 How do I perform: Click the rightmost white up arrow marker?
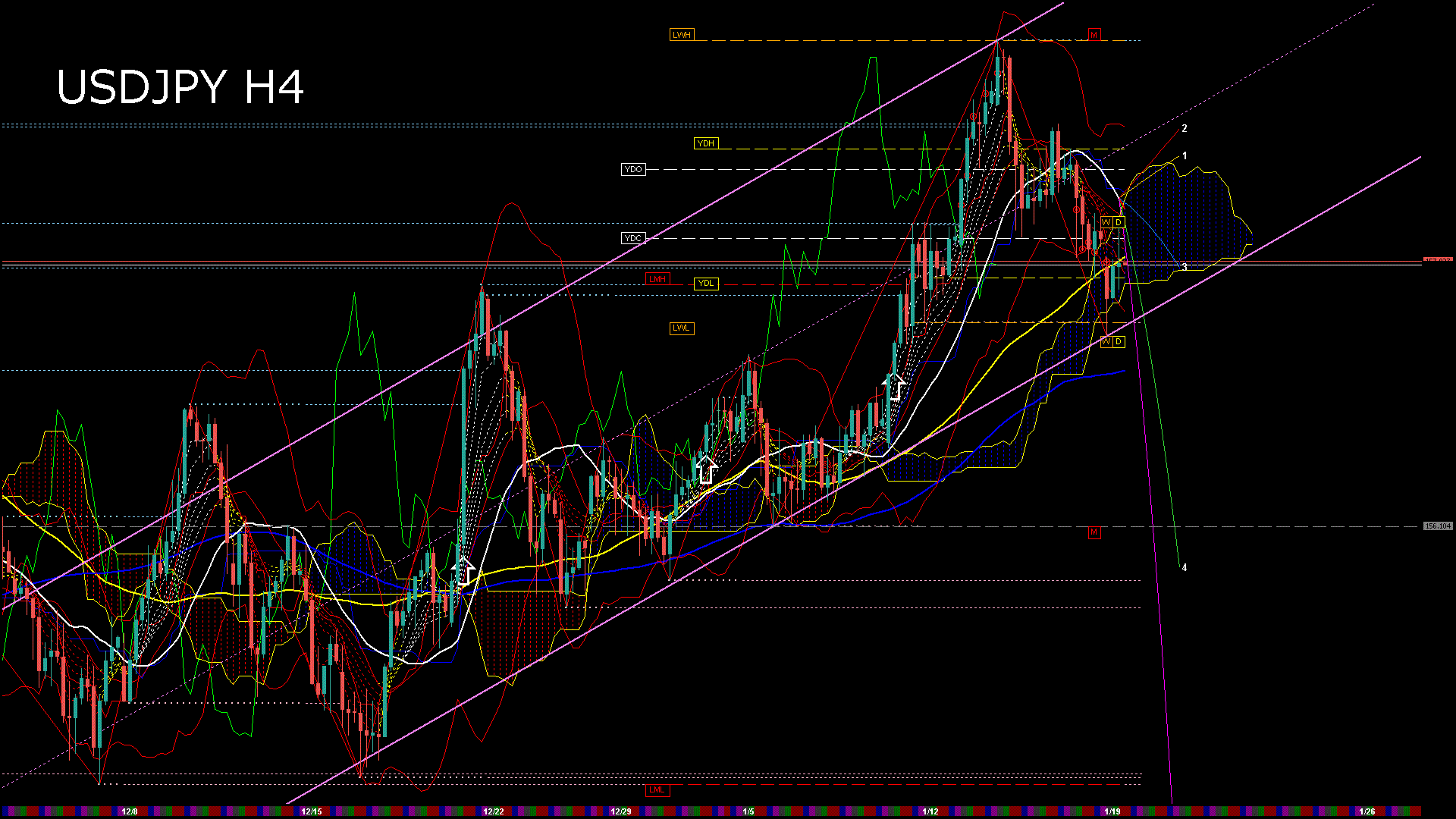coord(896,387)
